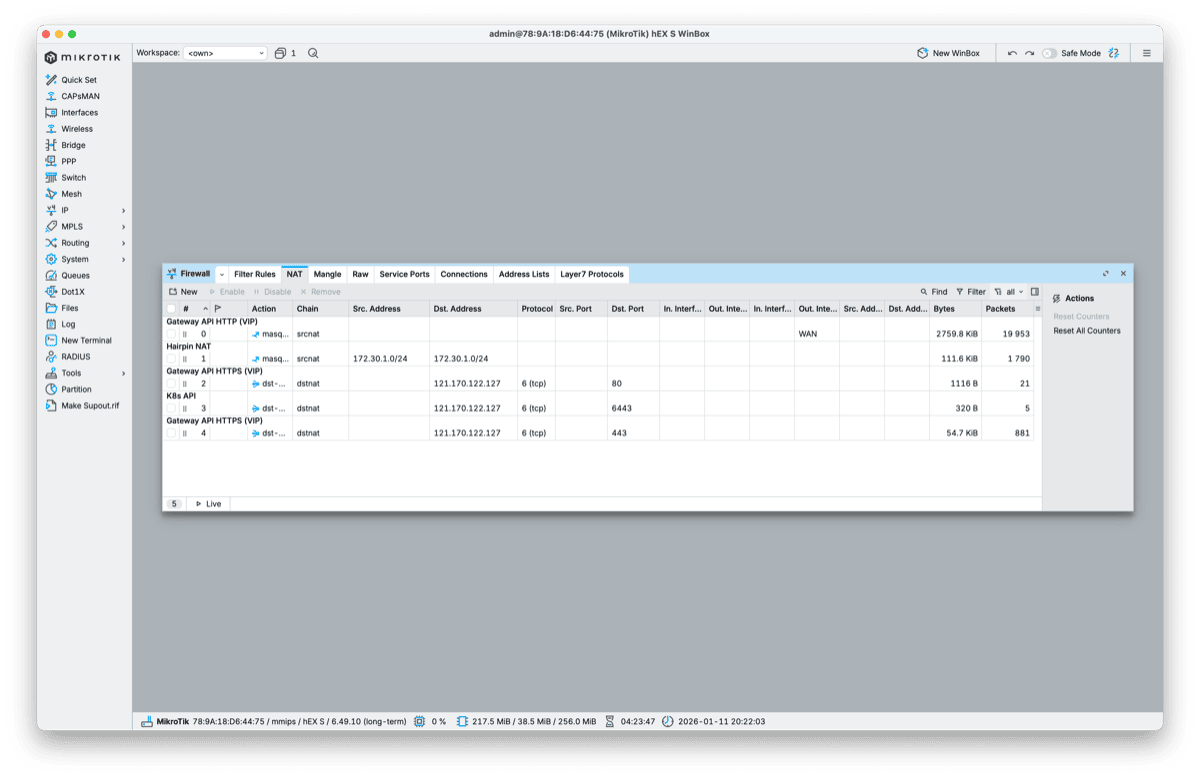Switch to the Mangle tab
Viewport: 1200px width, 779px height.
327,273
